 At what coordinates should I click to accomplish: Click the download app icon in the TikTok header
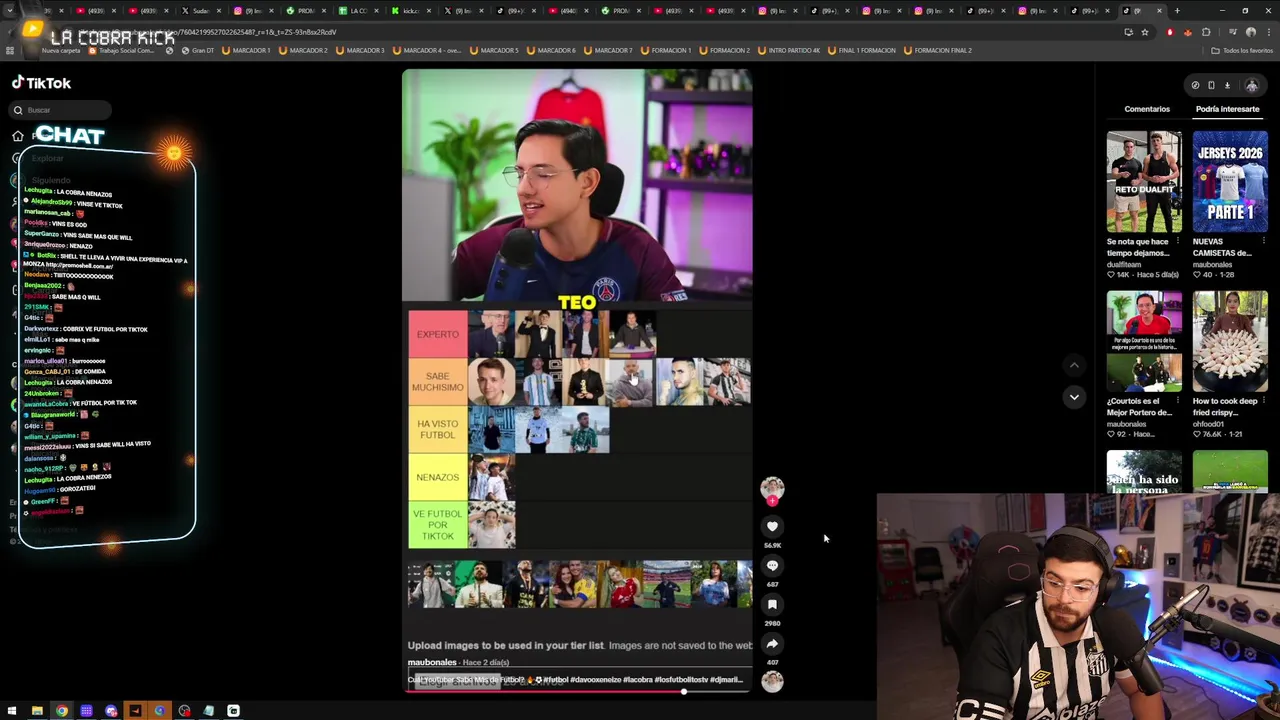[1227, 85]
